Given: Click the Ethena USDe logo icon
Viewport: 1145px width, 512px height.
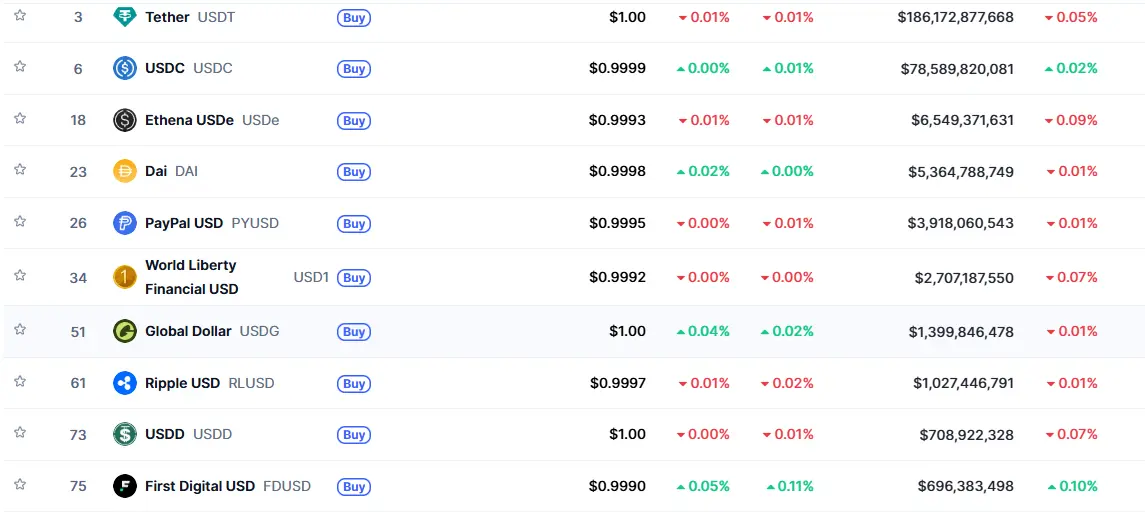Looking at the screenshot, I should pos(125,120).
